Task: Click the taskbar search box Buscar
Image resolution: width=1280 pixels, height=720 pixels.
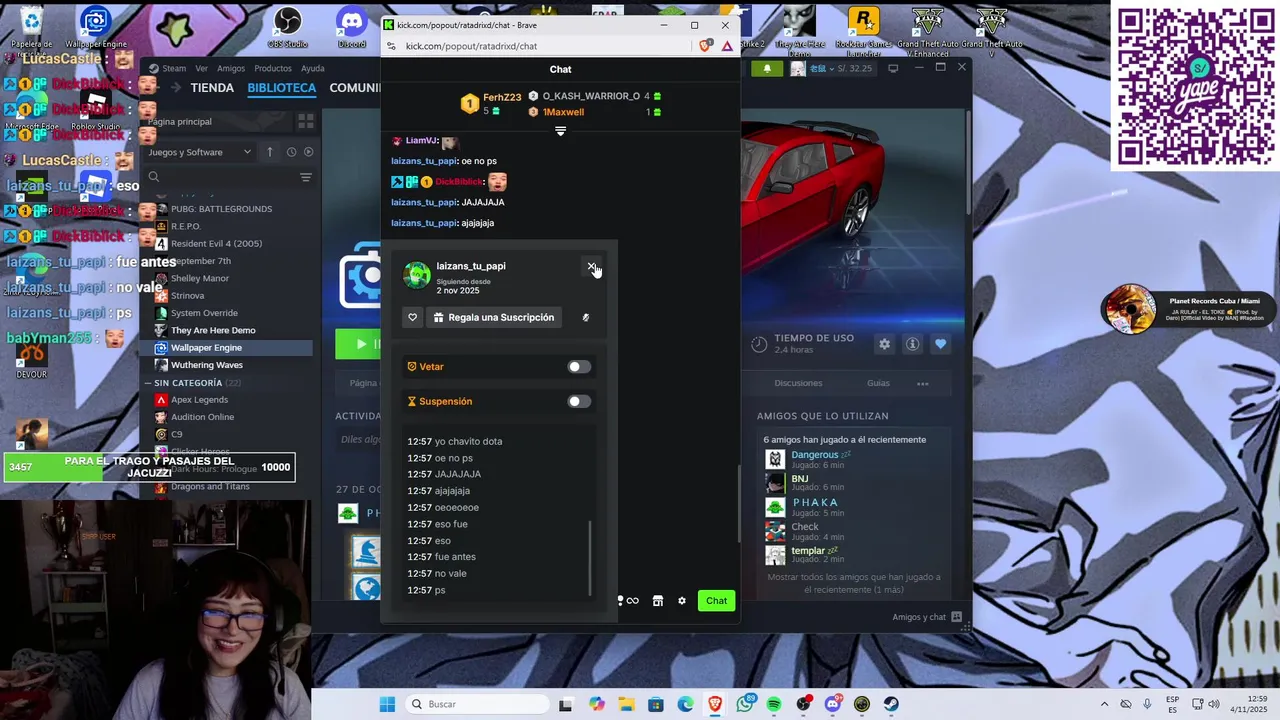Action: [475, 704]
